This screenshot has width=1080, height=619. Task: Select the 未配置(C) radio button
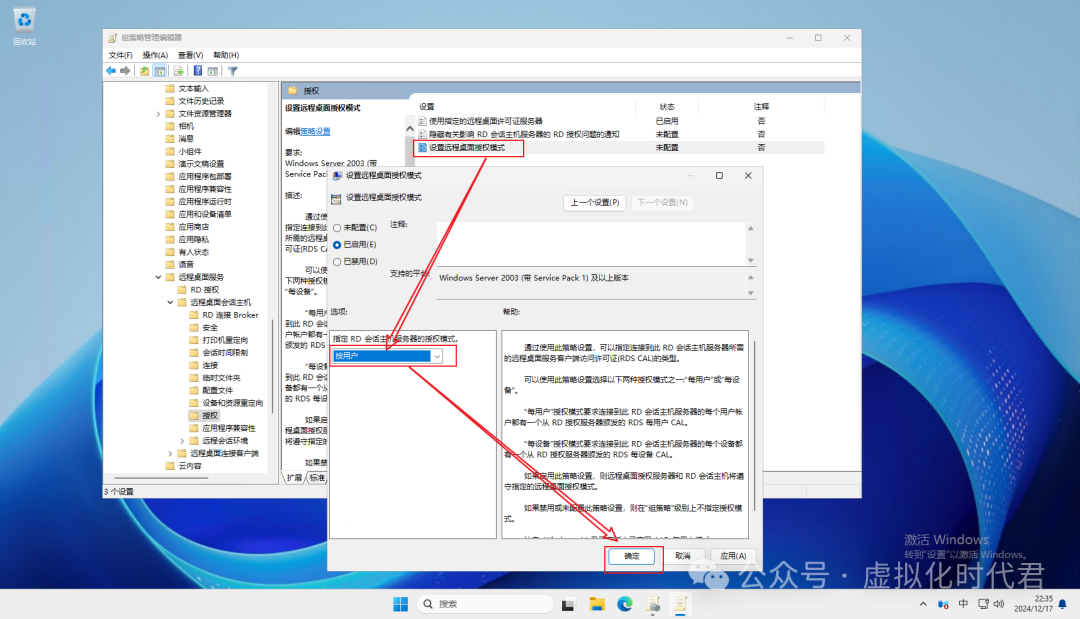point(337,227)
